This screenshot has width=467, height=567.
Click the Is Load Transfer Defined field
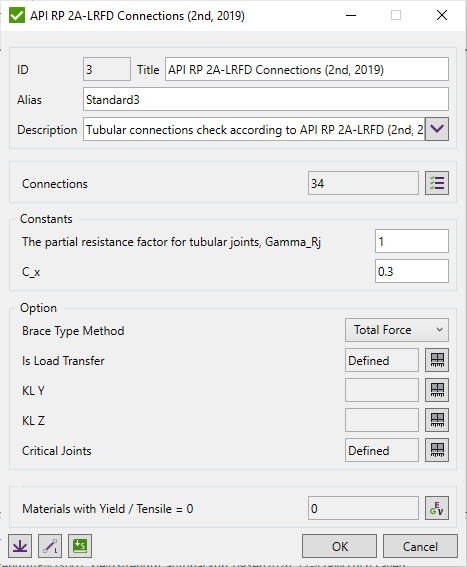pos(382,360)
